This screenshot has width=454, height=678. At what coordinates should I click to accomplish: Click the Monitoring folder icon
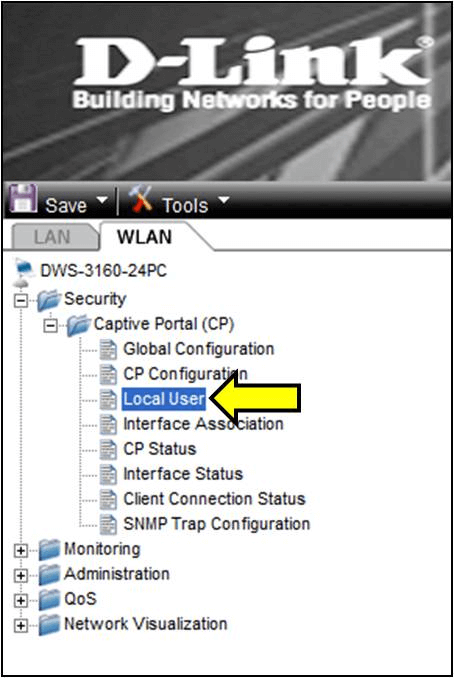(x=49, y=550)
